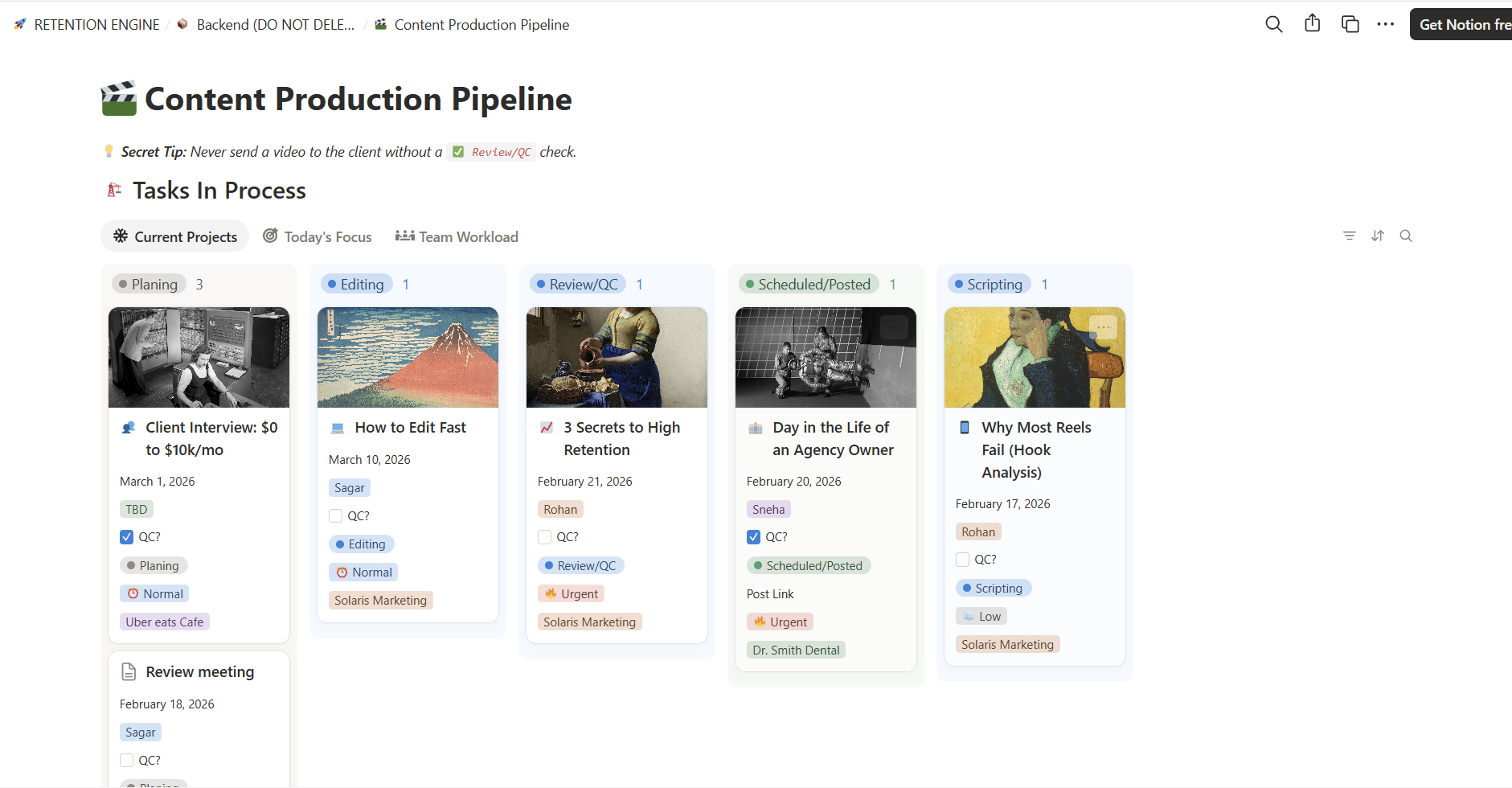
Task: Click the Review meeting page icon
Action: coord(129,671)
